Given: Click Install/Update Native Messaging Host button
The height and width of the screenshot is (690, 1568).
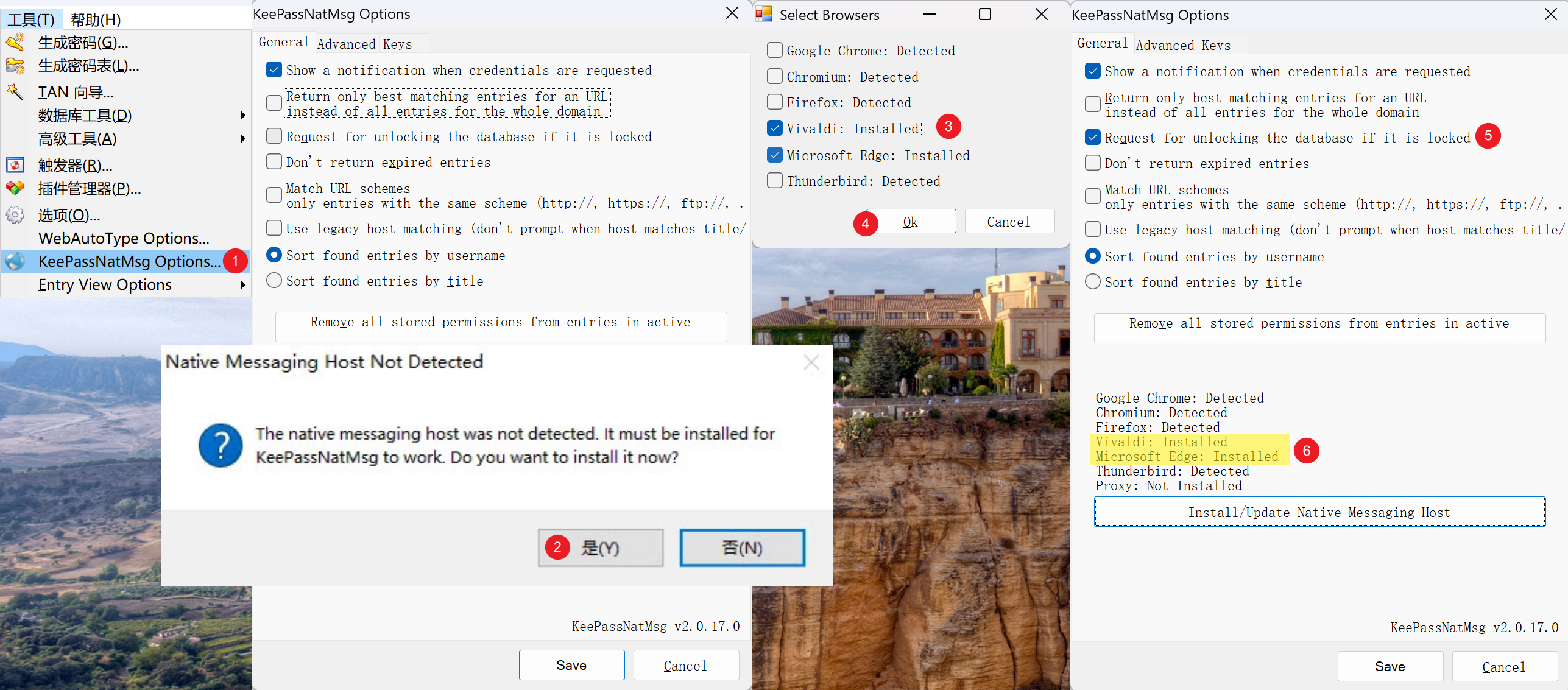Looking at the screenshot, I should (x=1319, y=512).
